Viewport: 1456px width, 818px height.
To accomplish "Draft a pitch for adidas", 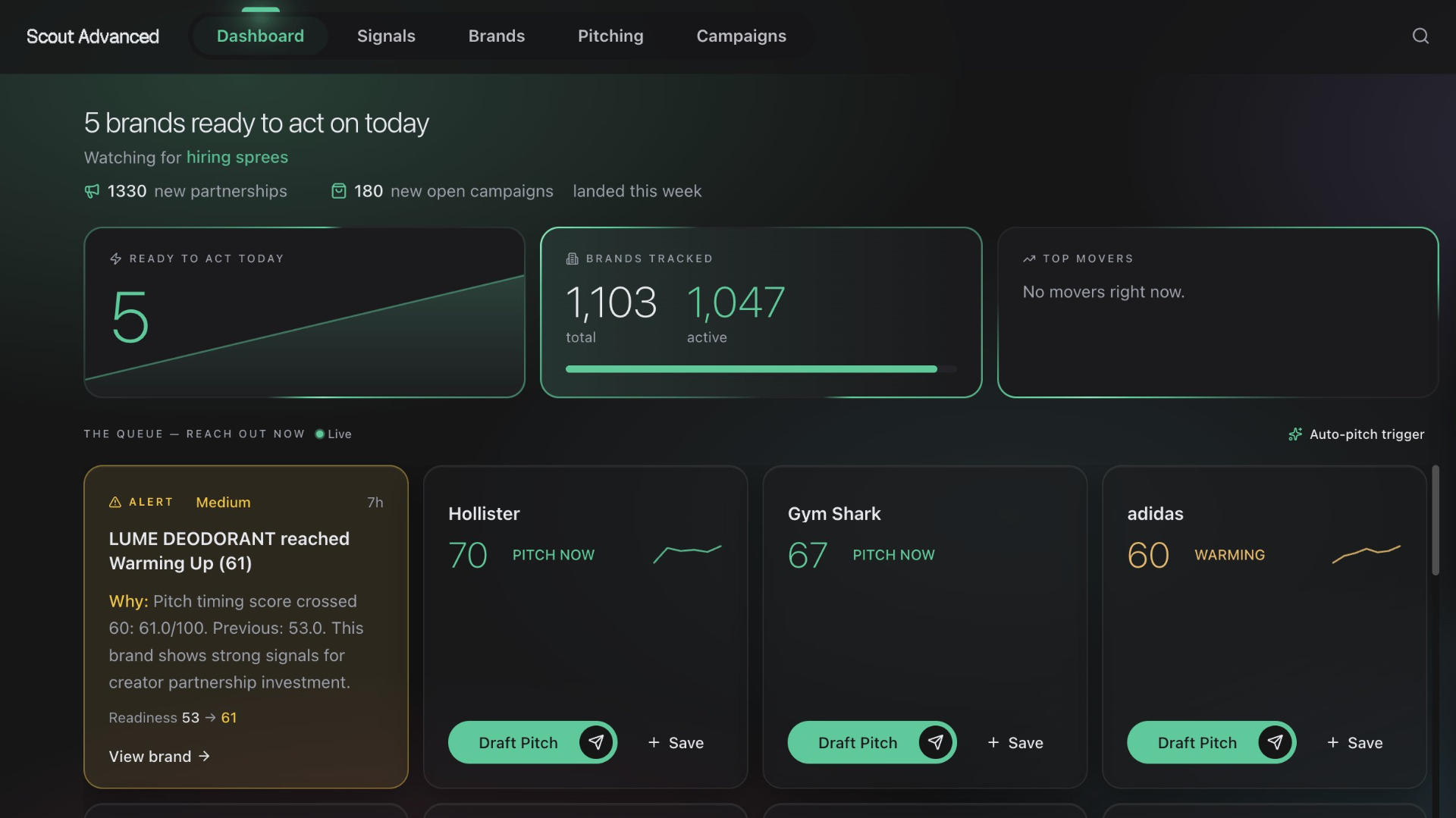I will (1212, 742).
